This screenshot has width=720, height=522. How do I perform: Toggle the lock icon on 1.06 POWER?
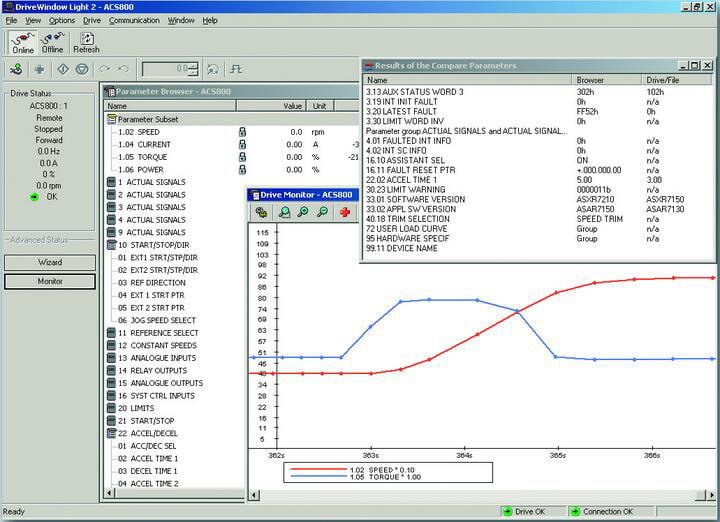point(242,170)
